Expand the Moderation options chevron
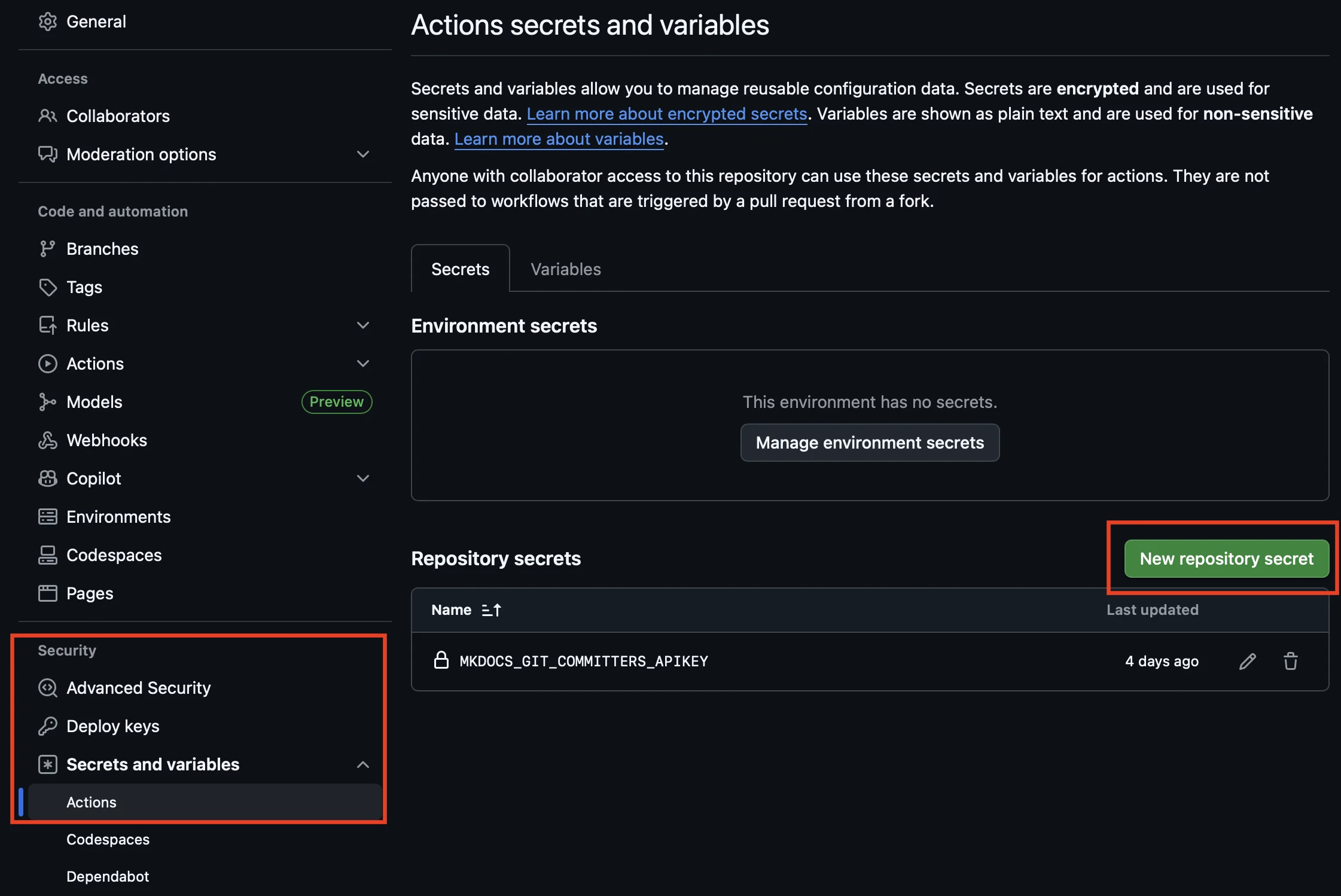This screenshot has width=1341, height=896. (x=362, y=154)
